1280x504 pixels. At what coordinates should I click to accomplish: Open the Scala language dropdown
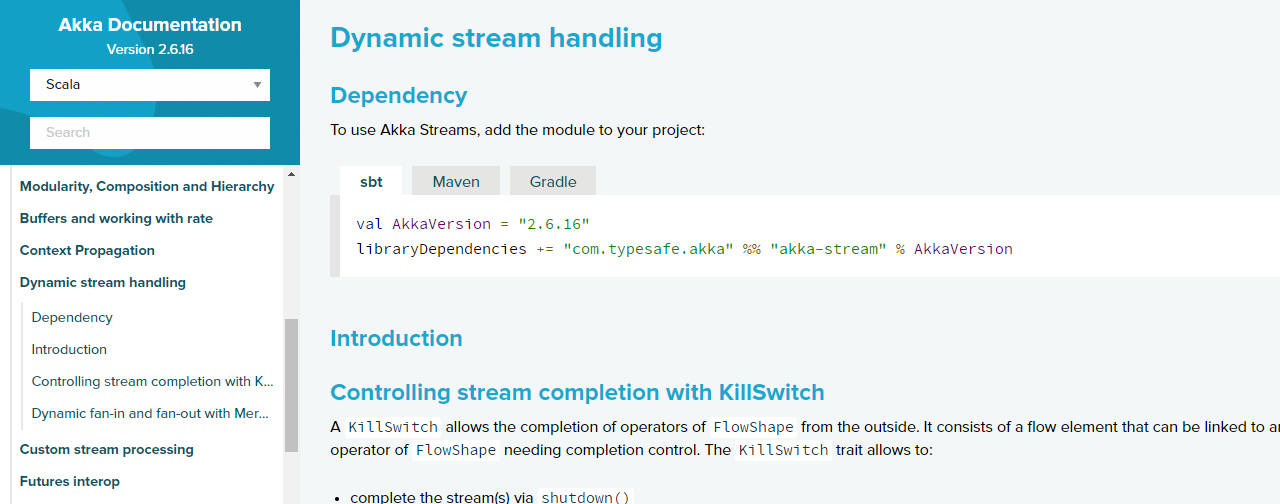tap(150, 85)
